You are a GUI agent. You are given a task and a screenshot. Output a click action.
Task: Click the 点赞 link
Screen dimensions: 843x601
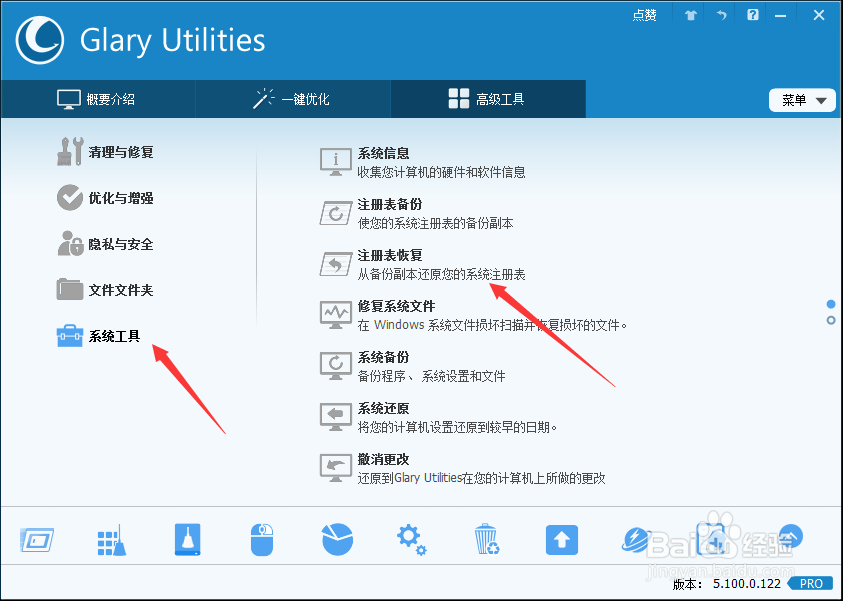click(644, 15)
